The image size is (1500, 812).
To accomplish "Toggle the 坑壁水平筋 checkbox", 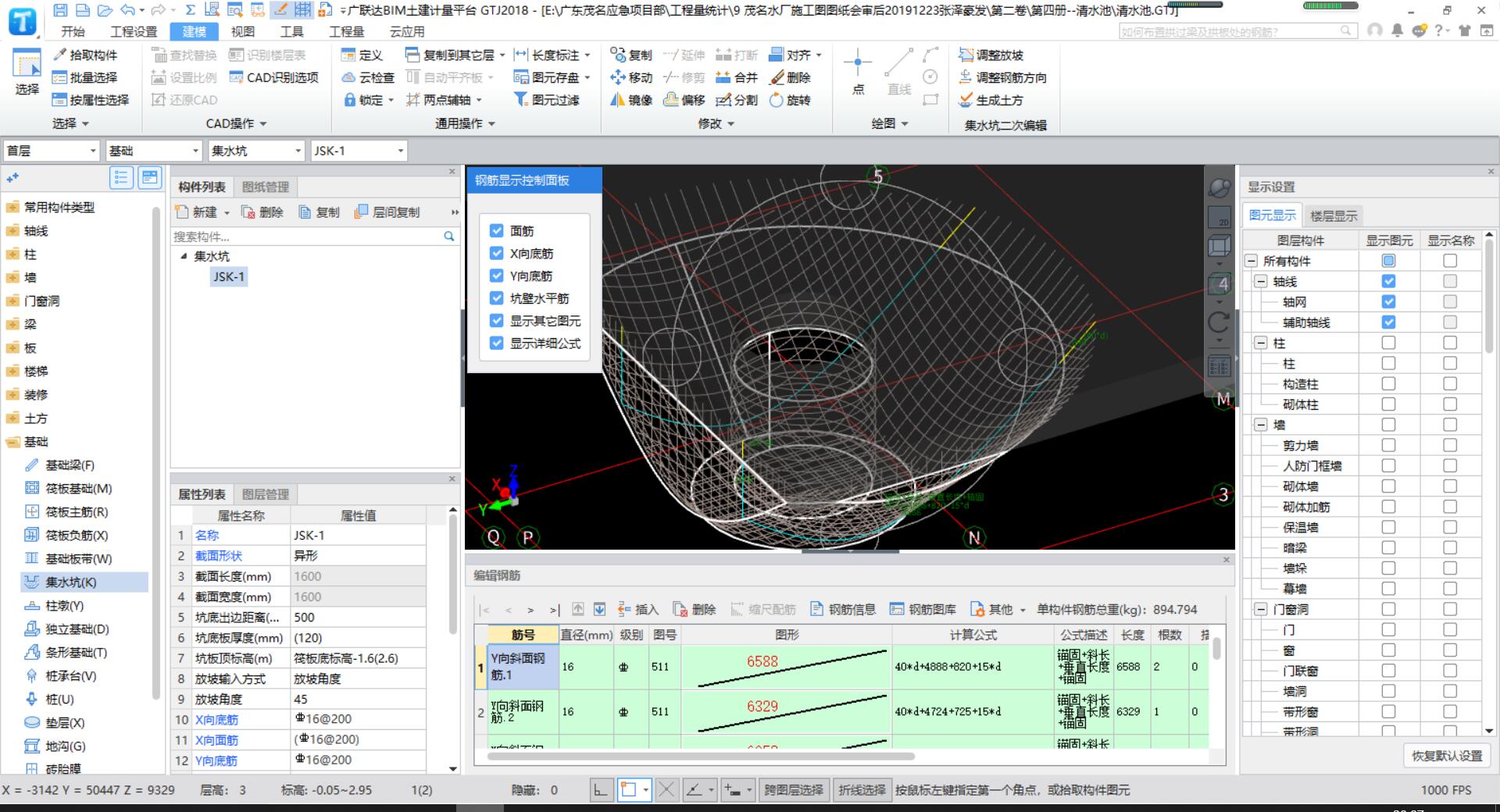I will coord(496,298).
